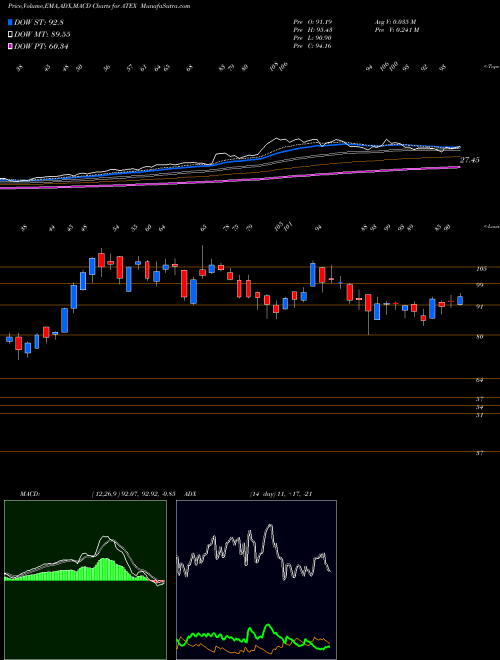Click the 27.45 EMA value label
This screenshot has width=500, height=660.
[x=470, y=160]
